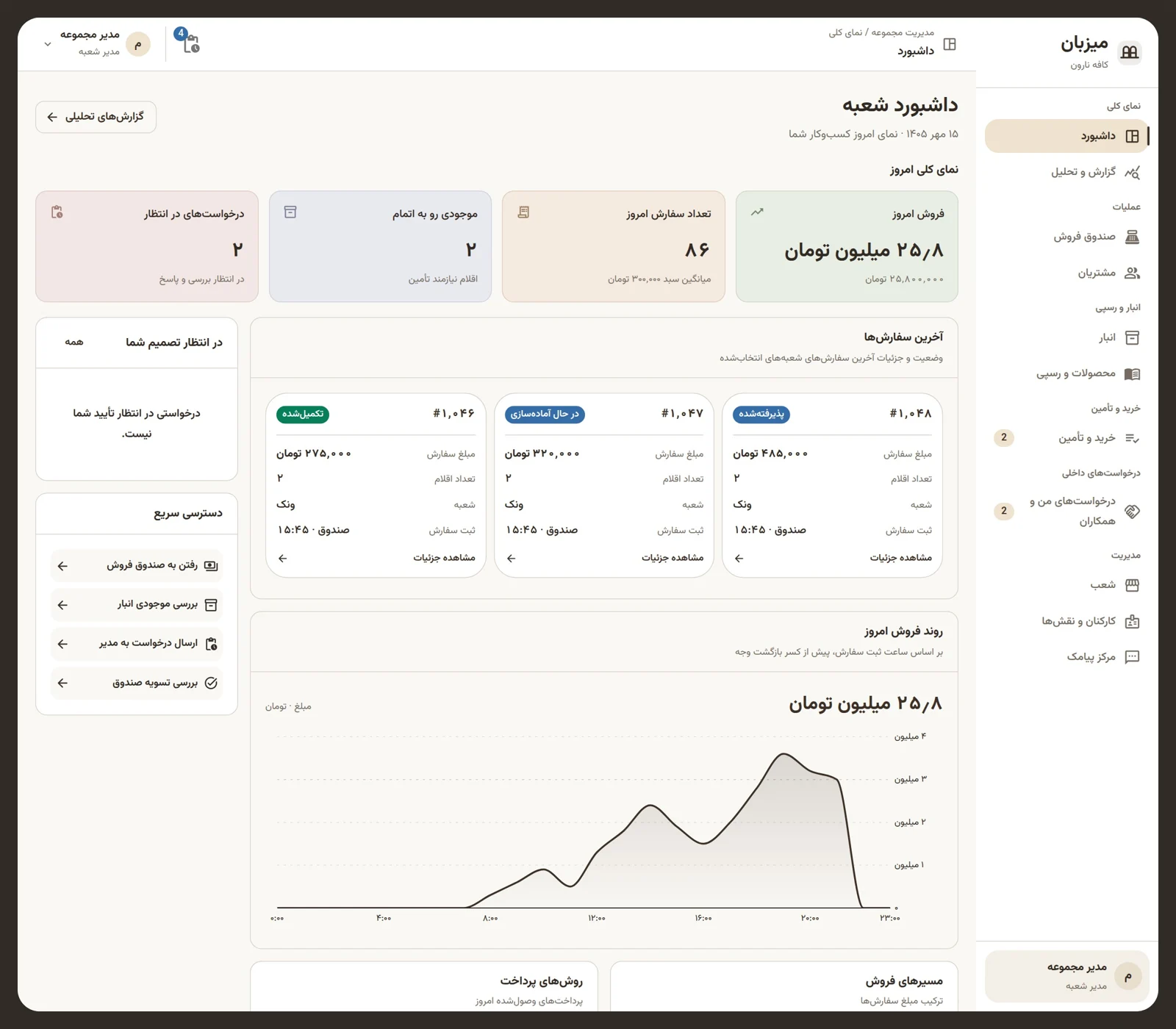
Task: Open the مدیر مجموعه profile card in sidebar footer
Action: [x=1066, y=976]
